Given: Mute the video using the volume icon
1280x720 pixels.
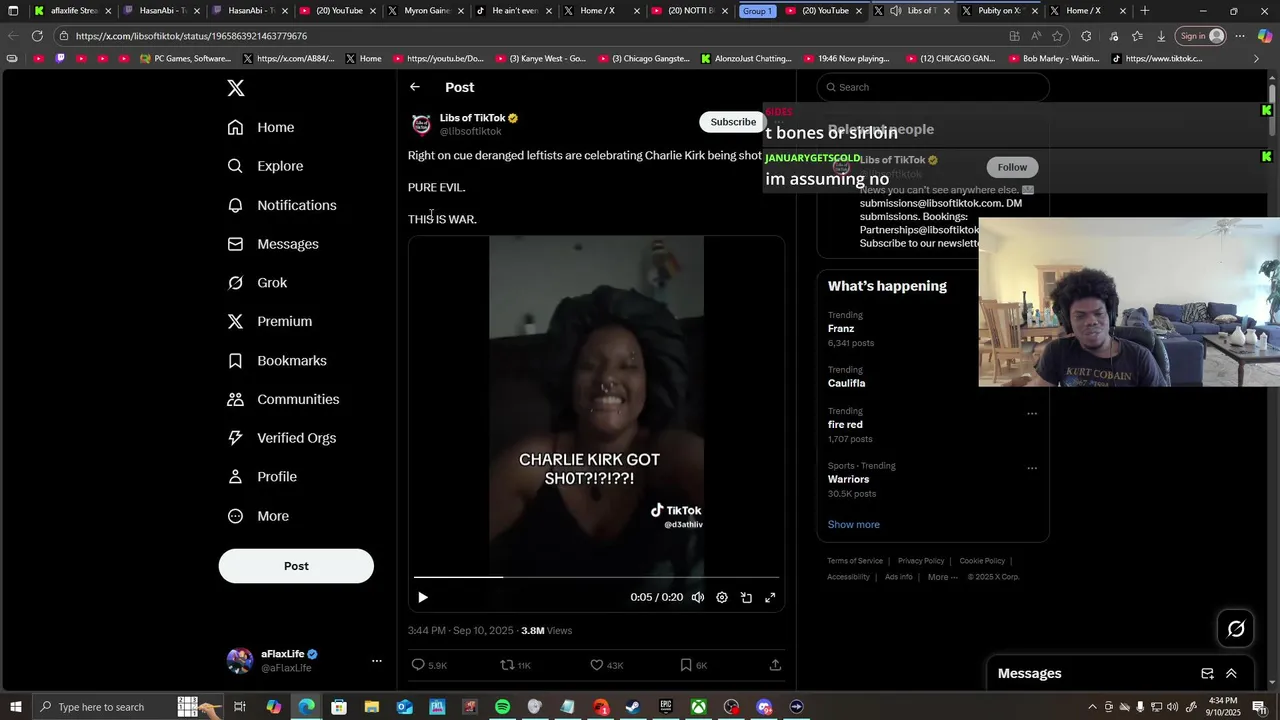Looking at the screenshot, I should [x=698, y=598].
